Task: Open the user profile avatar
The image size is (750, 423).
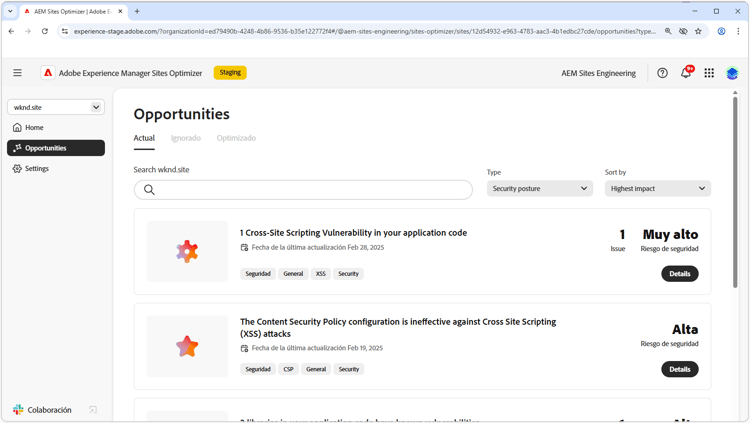Action: click(x=732, y=73)
